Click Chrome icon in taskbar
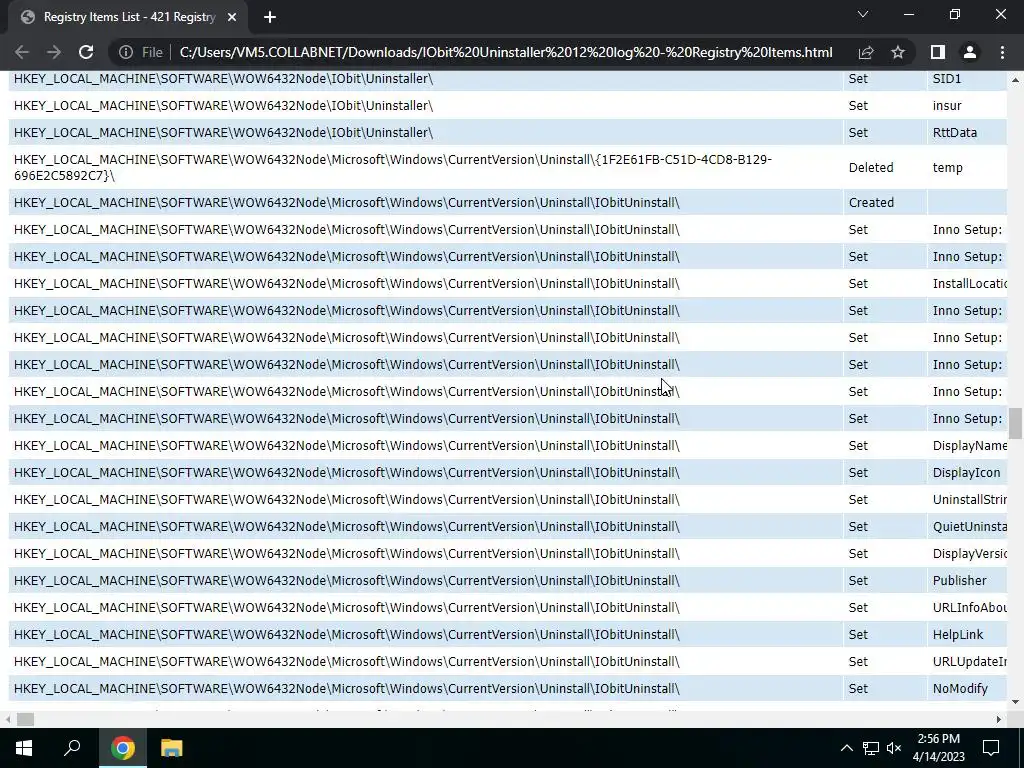 point(123,748)
